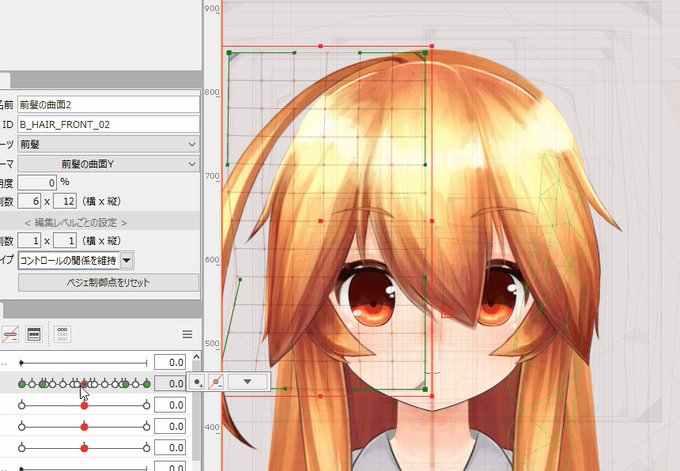Click the delete-keyform icon in parameter toolbar
This screenshot has height=471, width=680.
click(x=10, y=334)
